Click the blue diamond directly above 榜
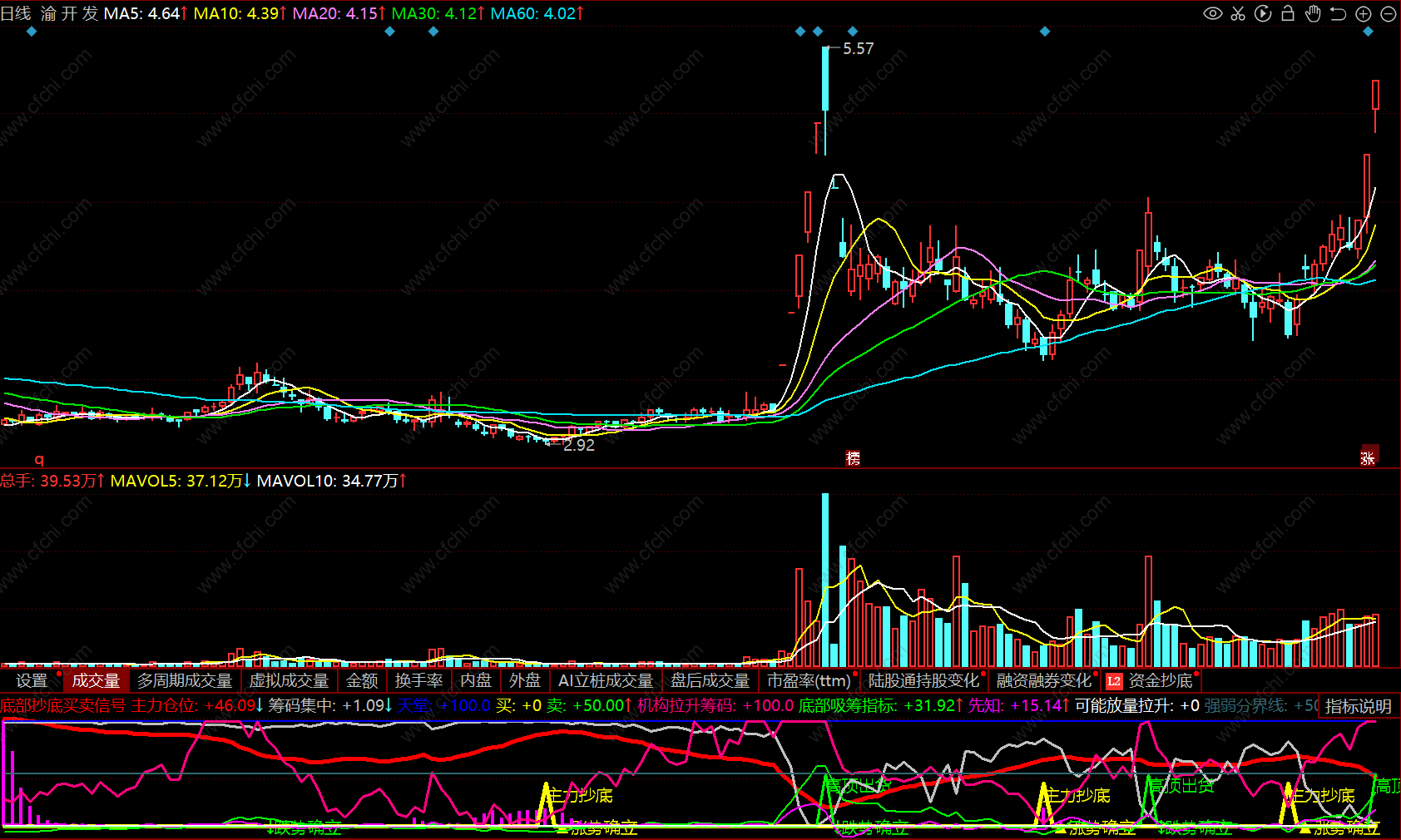This screenshot has height=840, width=1401. pyautogui.click(x=852, y=32)
